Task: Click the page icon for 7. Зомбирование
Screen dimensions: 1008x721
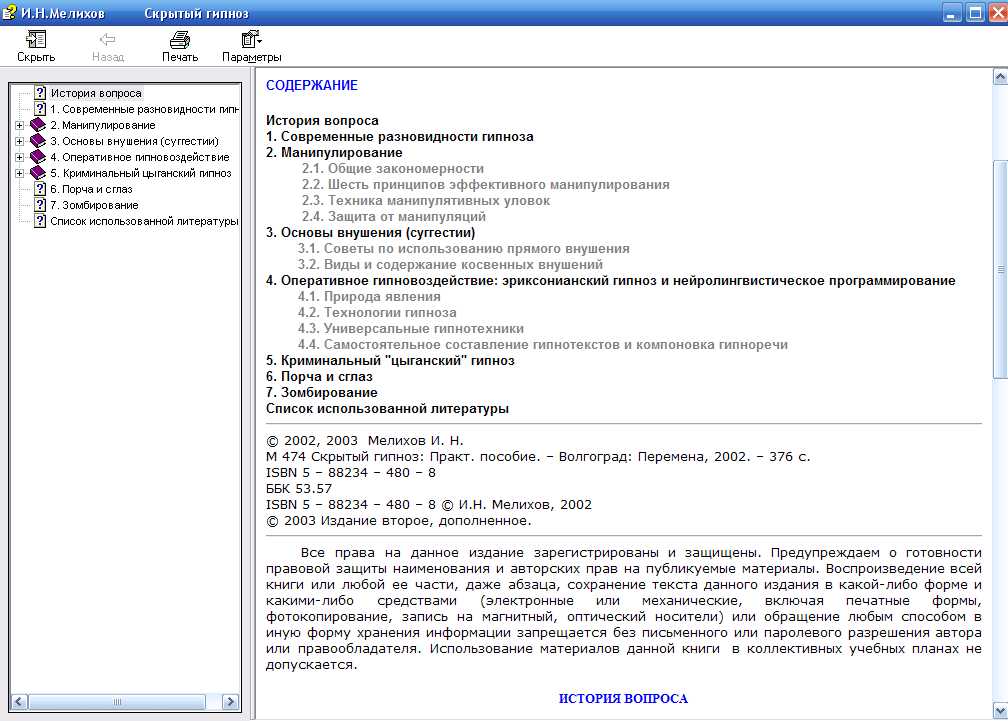Action: click(40, 205)
